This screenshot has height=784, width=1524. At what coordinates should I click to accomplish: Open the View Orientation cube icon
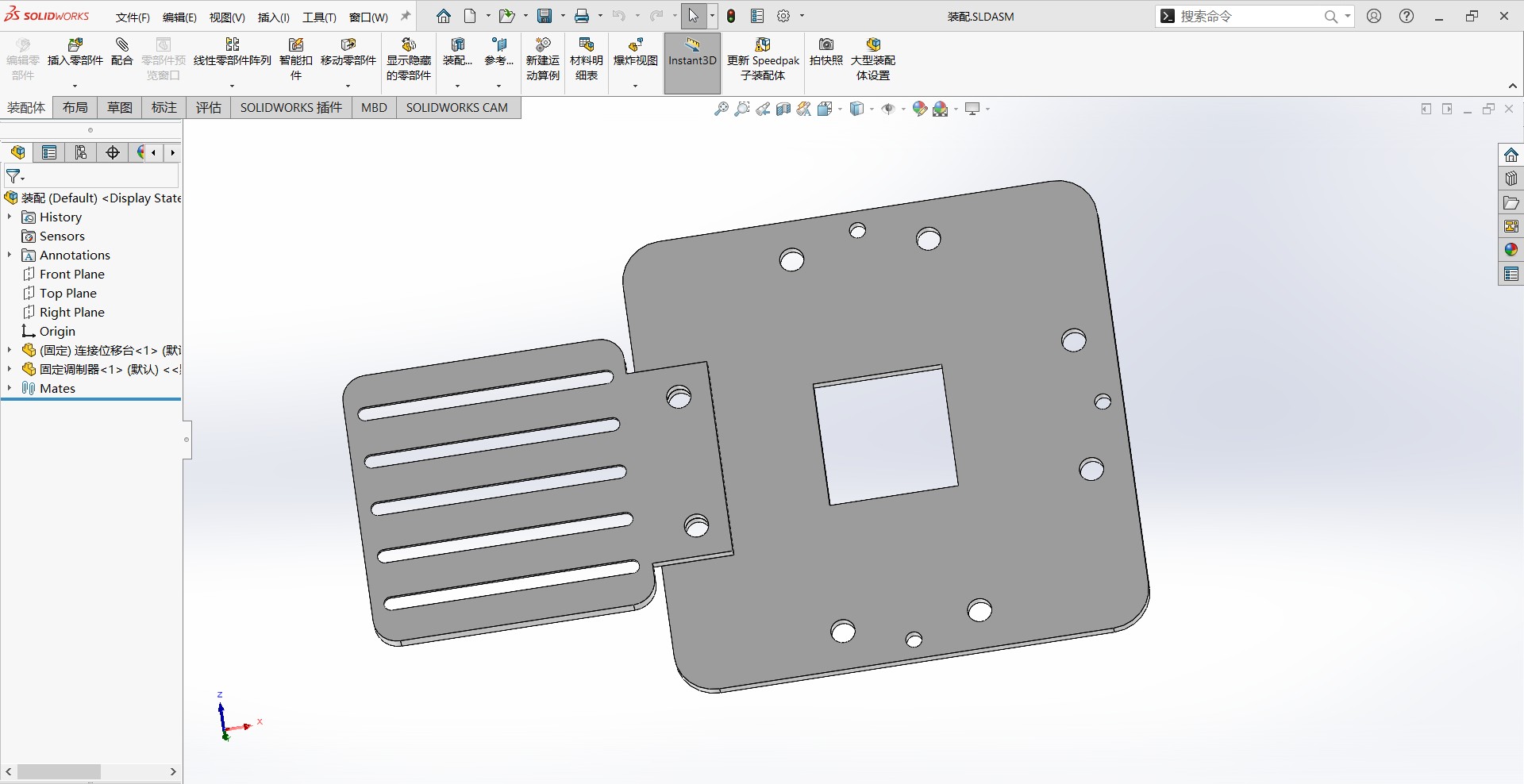pyautogui.click(x=825, y=110)
